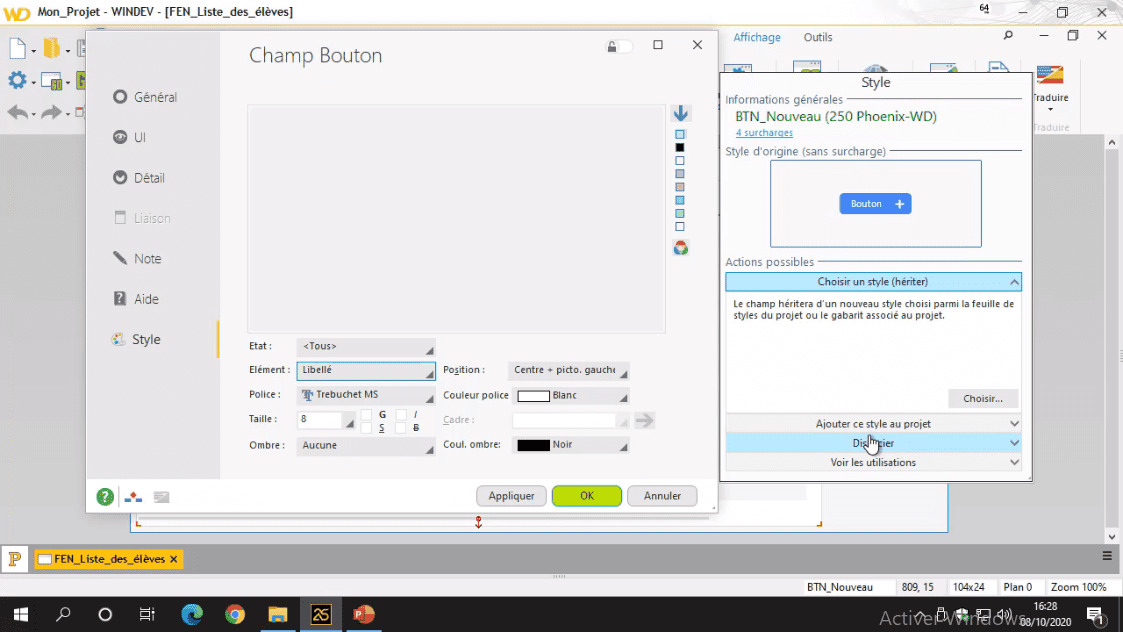Open the Détail tab

[140, 178]
